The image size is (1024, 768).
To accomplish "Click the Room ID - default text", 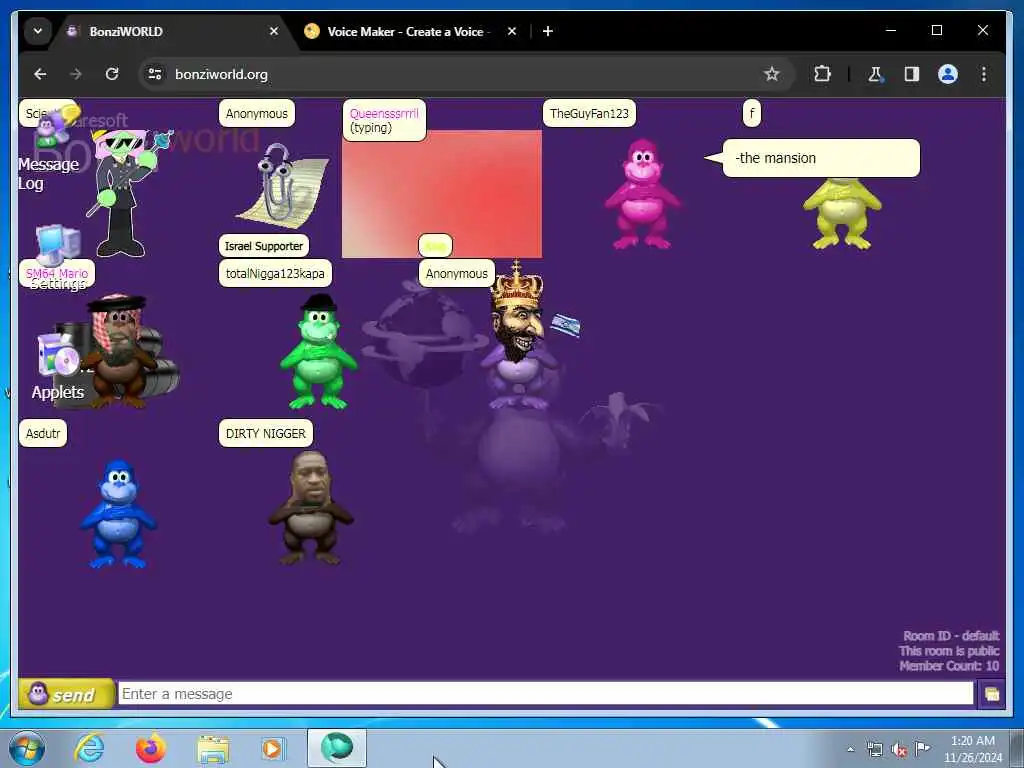I will click(951, 635).
